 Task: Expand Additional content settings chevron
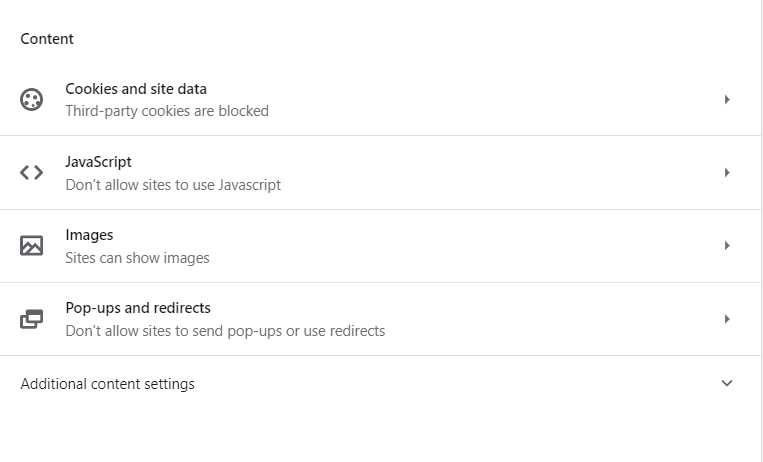pyautogui.click(x=727, y=383)
